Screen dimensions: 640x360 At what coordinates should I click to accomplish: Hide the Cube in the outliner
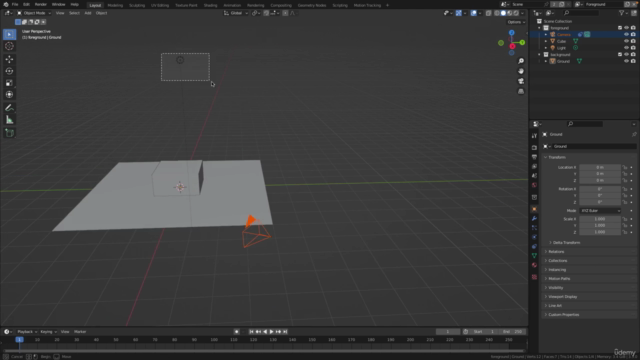[626, 41]
